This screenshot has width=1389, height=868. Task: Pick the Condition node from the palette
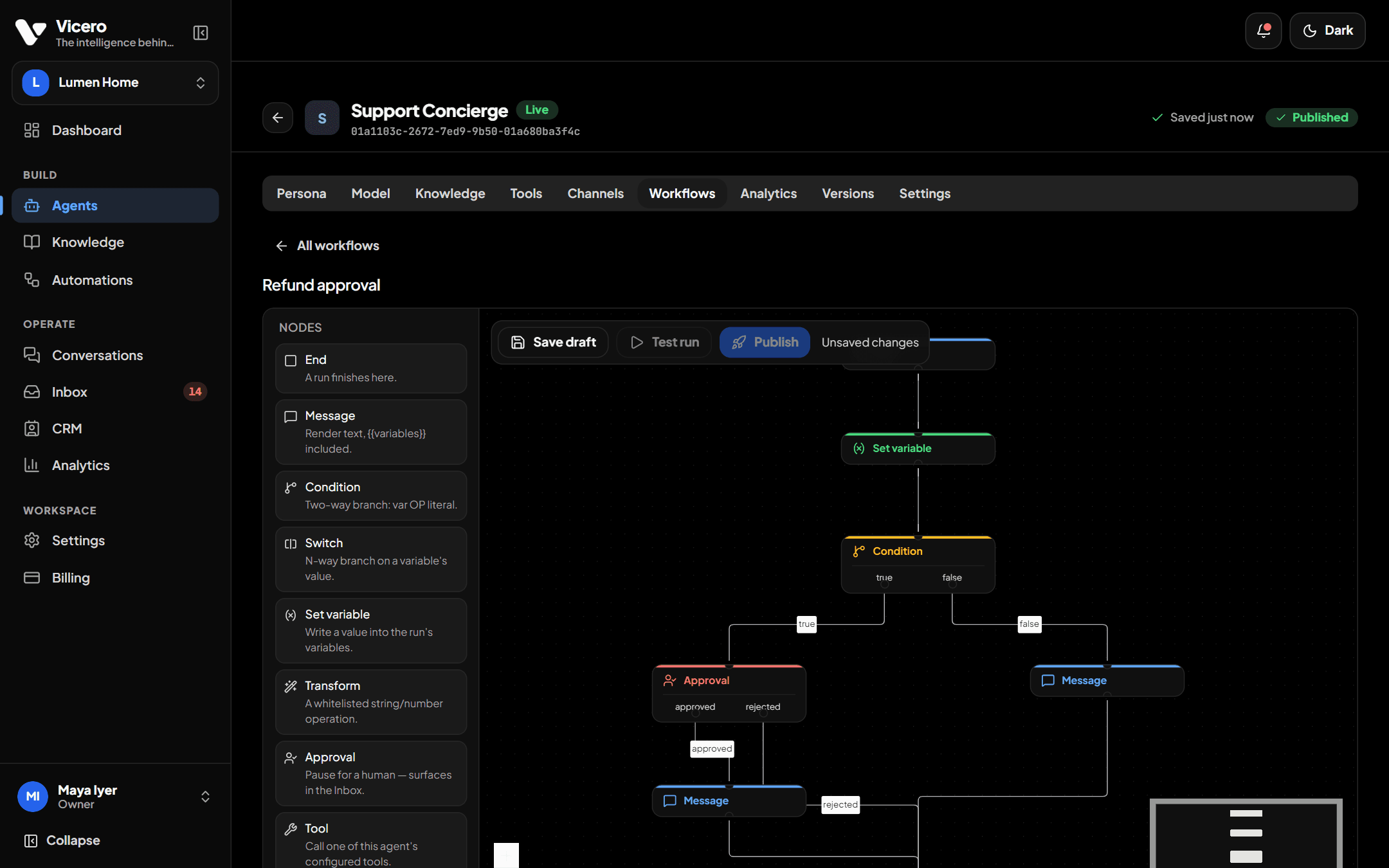(371, 496)
